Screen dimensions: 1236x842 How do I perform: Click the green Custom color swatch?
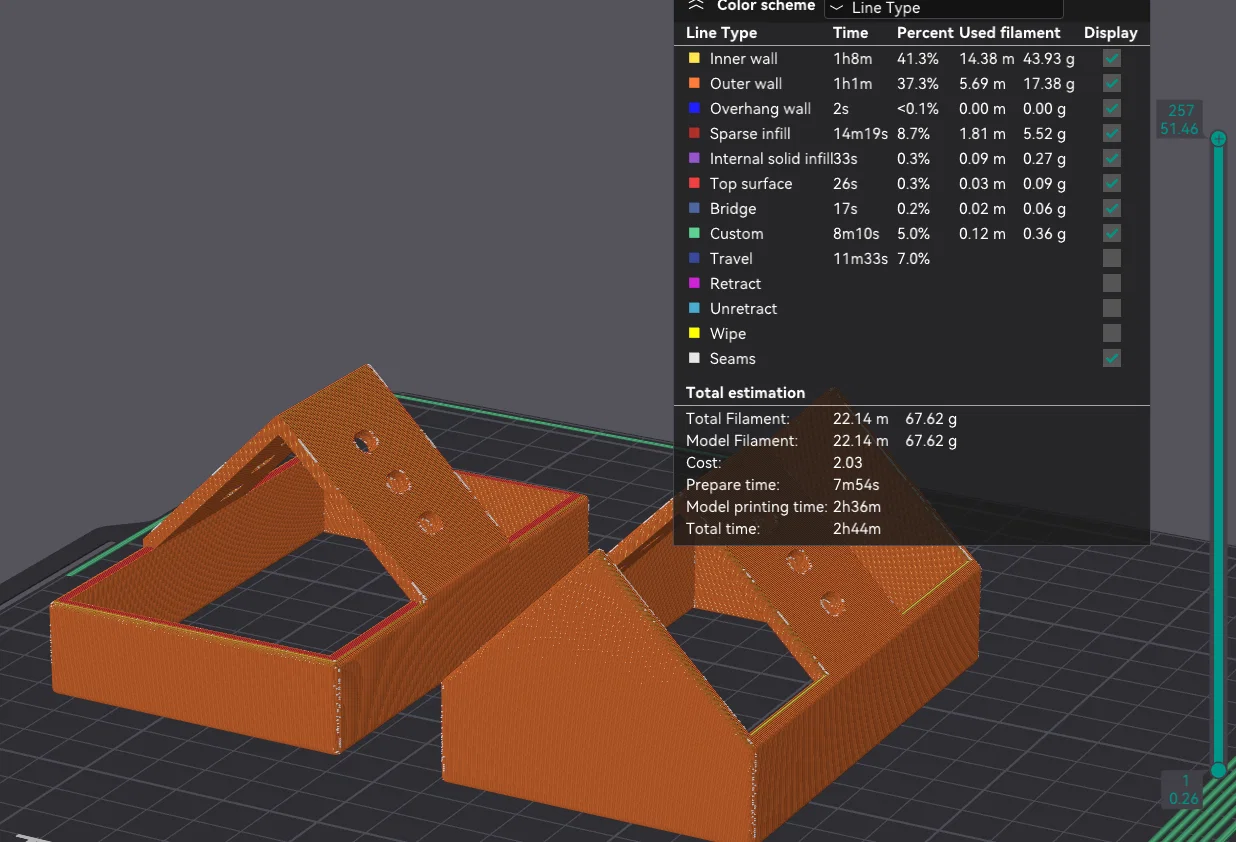694,233
